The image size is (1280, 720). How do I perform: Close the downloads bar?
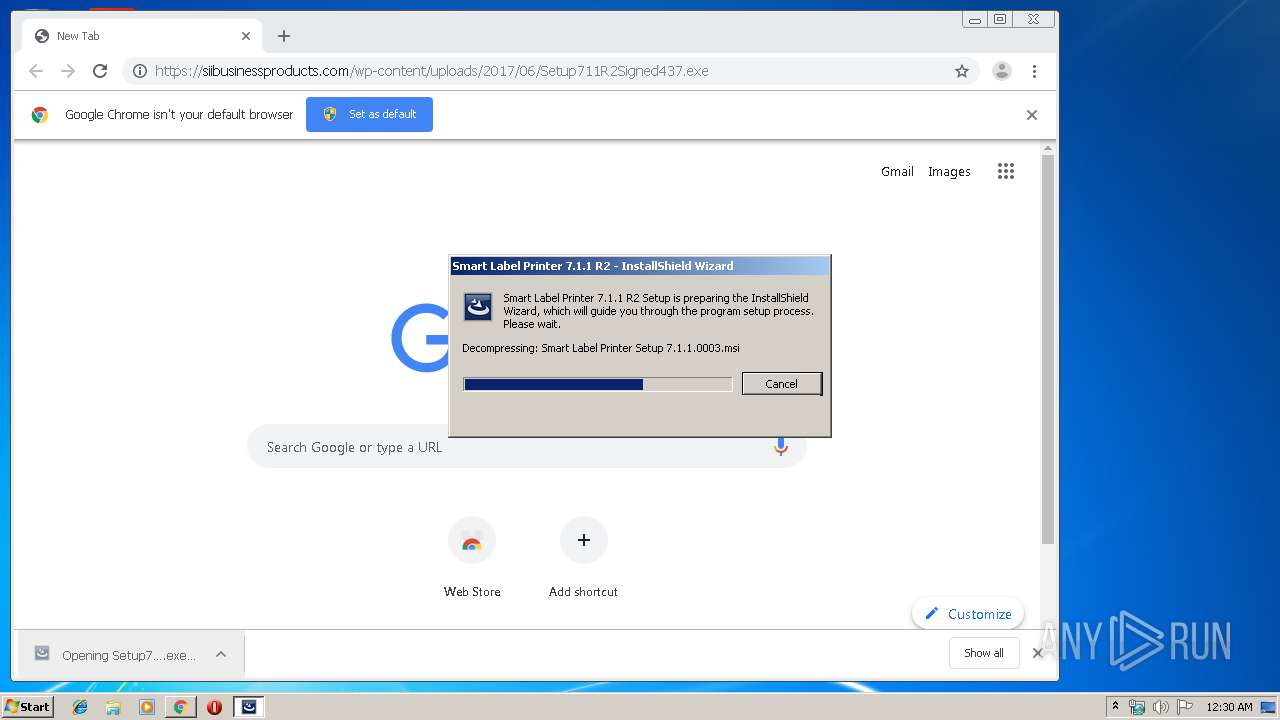pyautogui.click(x=1038, y=653)
